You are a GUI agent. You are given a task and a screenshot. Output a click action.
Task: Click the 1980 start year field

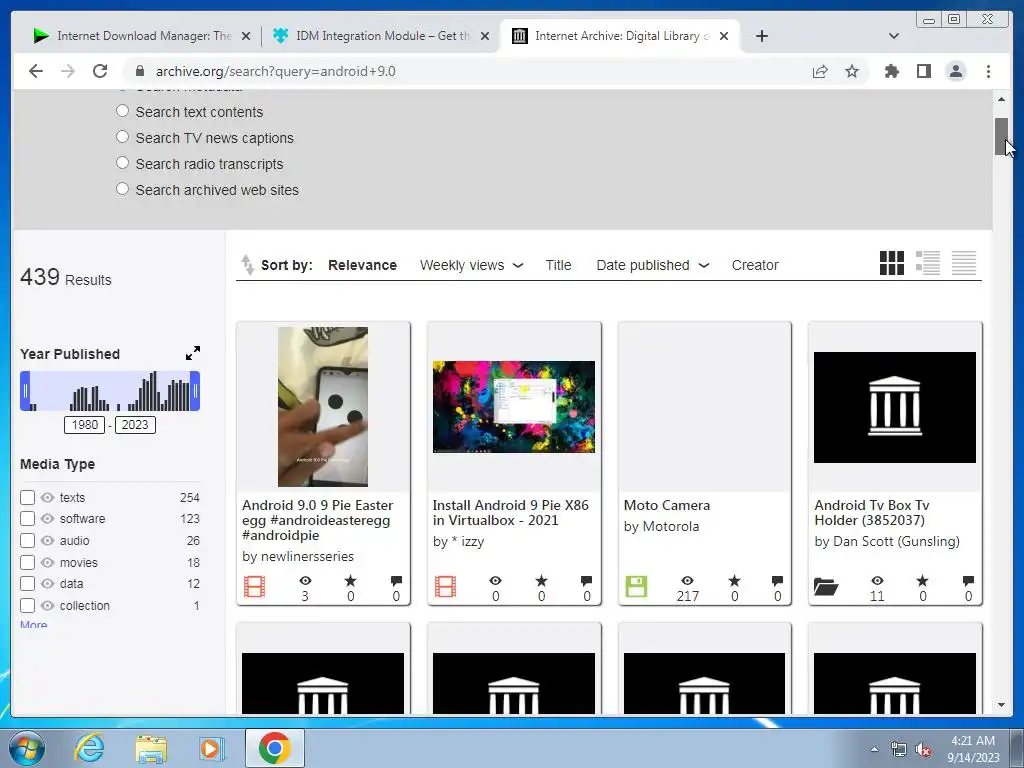[x=84, y=424]
